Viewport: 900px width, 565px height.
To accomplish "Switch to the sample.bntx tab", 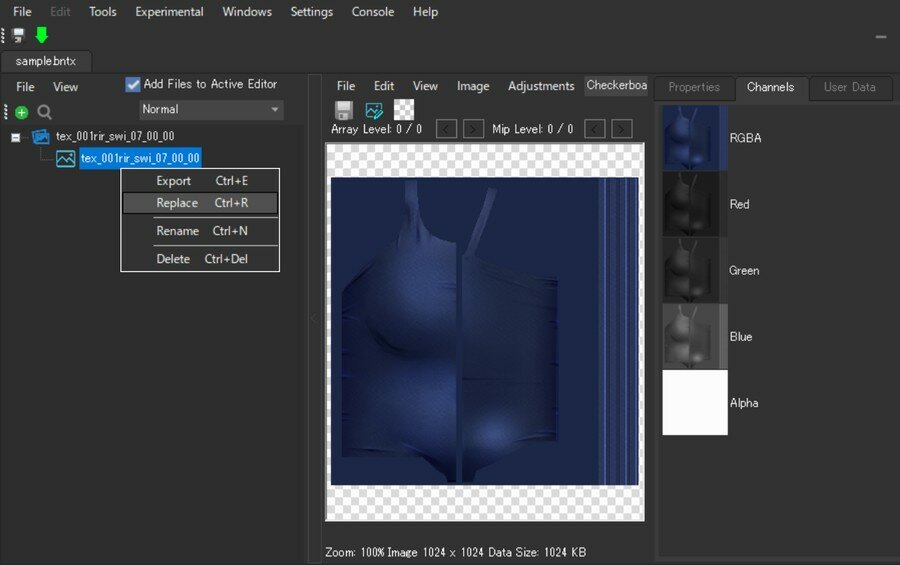I will 46,61.
